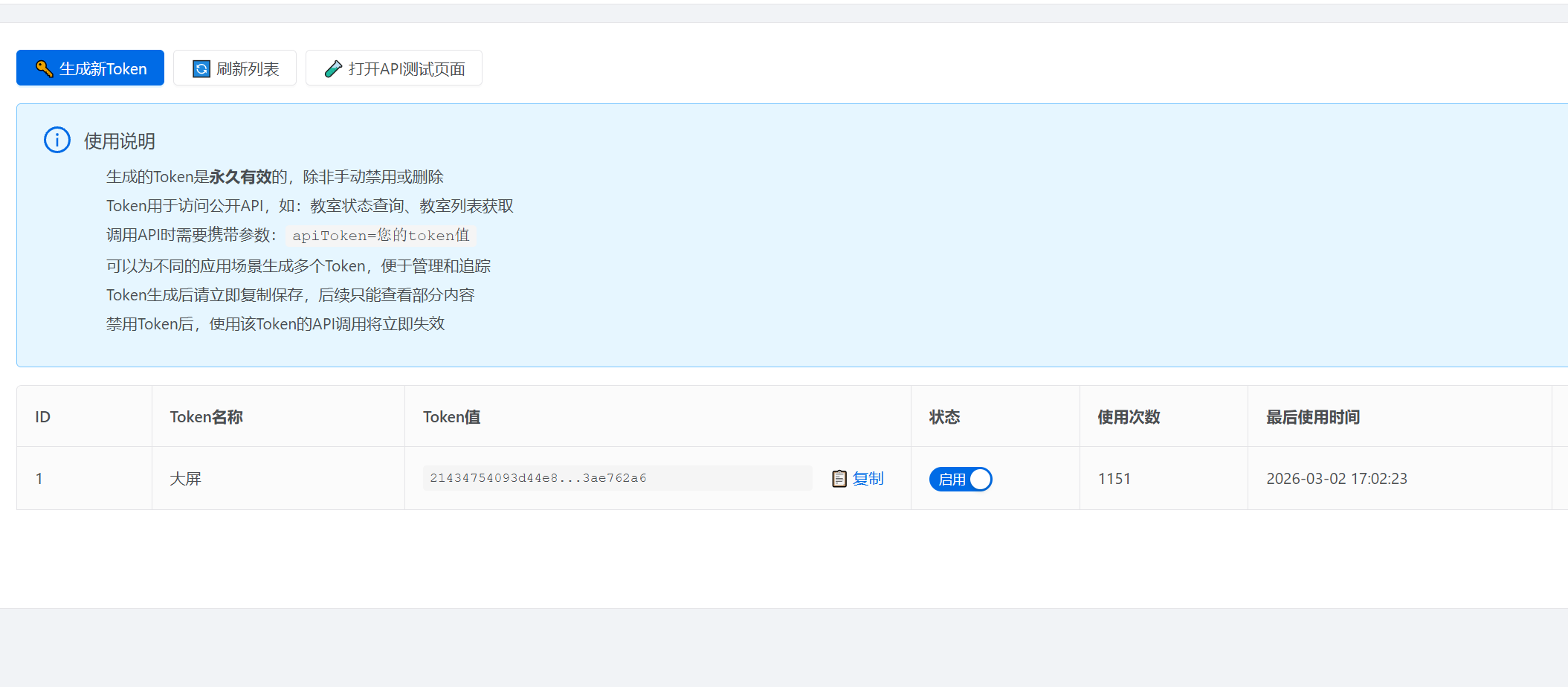Screen dimensions: 1568x687
Task: Click the ID column header
Action: click(x=43, y=417)
